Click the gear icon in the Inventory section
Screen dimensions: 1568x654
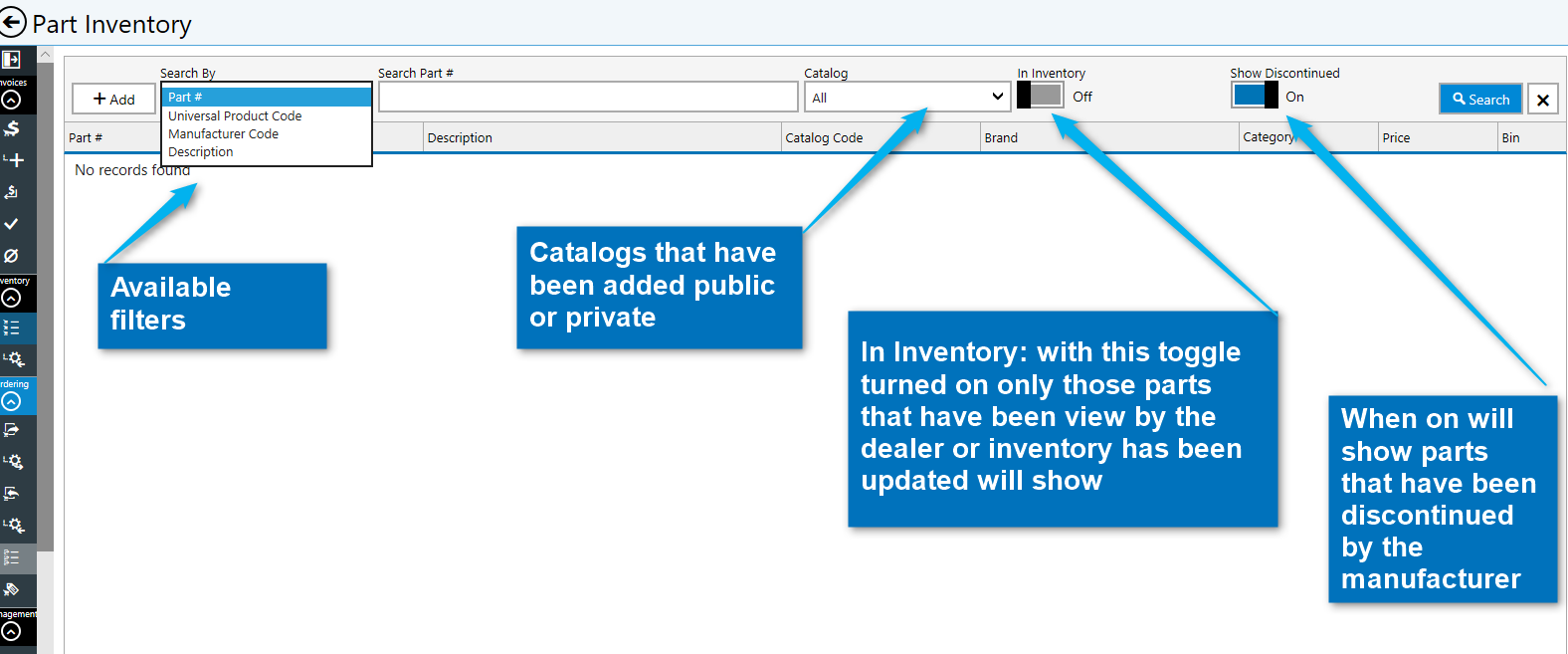(14, 358)
